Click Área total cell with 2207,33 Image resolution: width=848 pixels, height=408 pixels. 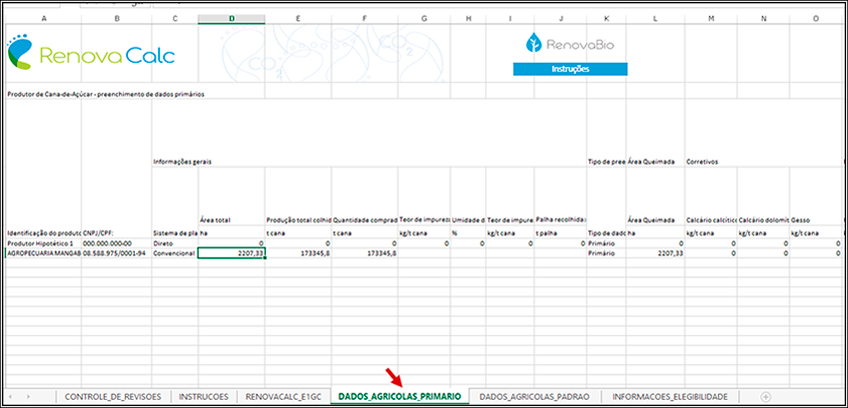tap(232, 254)
